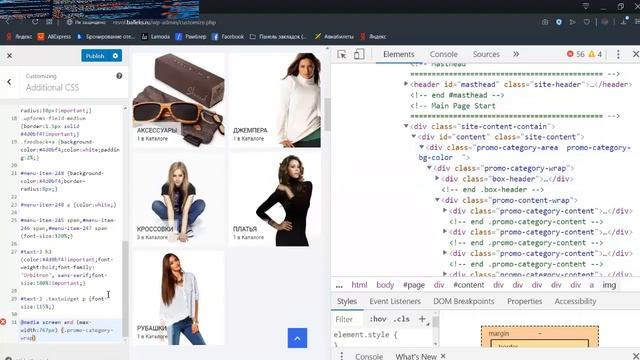Click the site preview scrollbar
640x360 pixels.
(327, 114)
